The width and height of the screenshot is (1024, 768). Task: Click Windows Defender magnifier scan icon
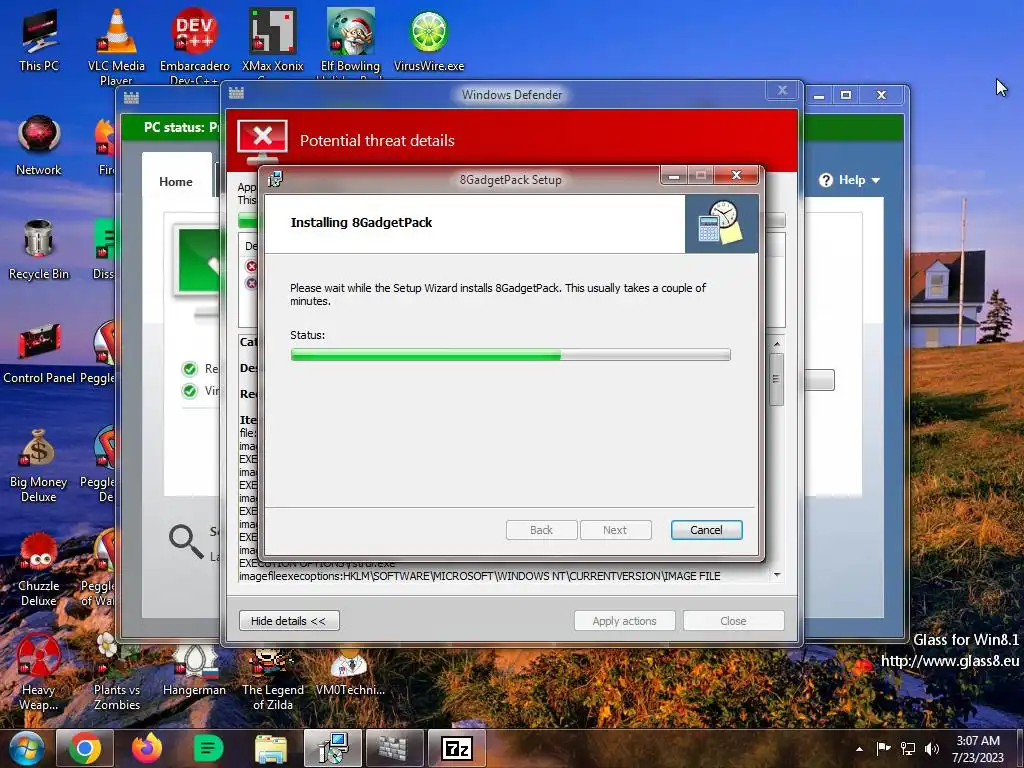pyautogui.click(x=186, y=541)
